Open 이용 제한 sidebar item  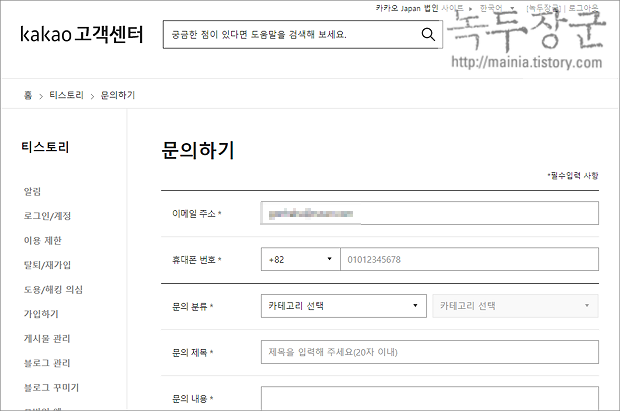pos(43,241)
